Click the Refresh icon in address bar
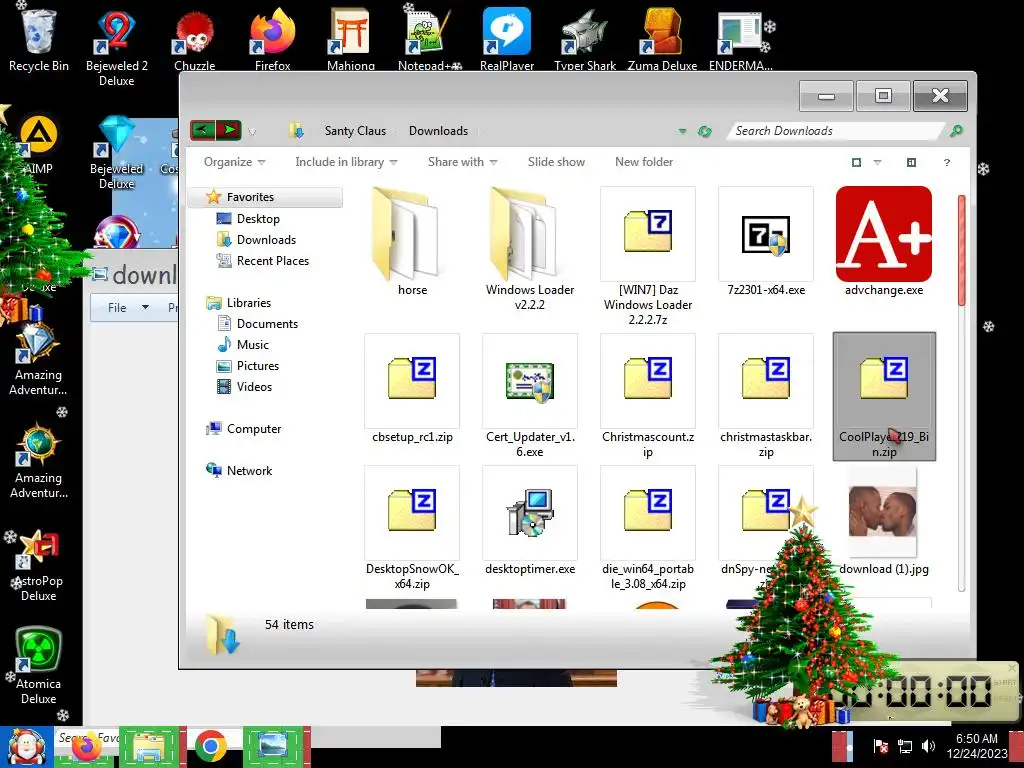The height and width of the screenshot is (768, 1024). pos(704,131)
